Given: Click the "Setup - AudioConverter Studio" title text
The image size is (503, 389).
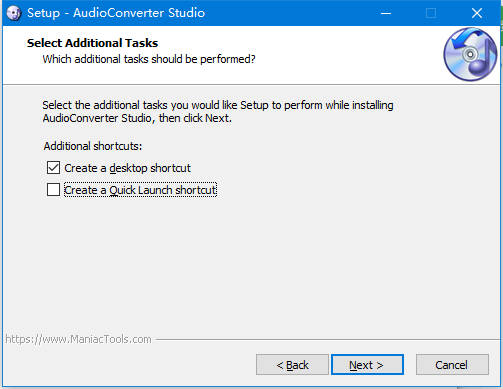Looking at the screenshot, I should [x=116, y=13].
